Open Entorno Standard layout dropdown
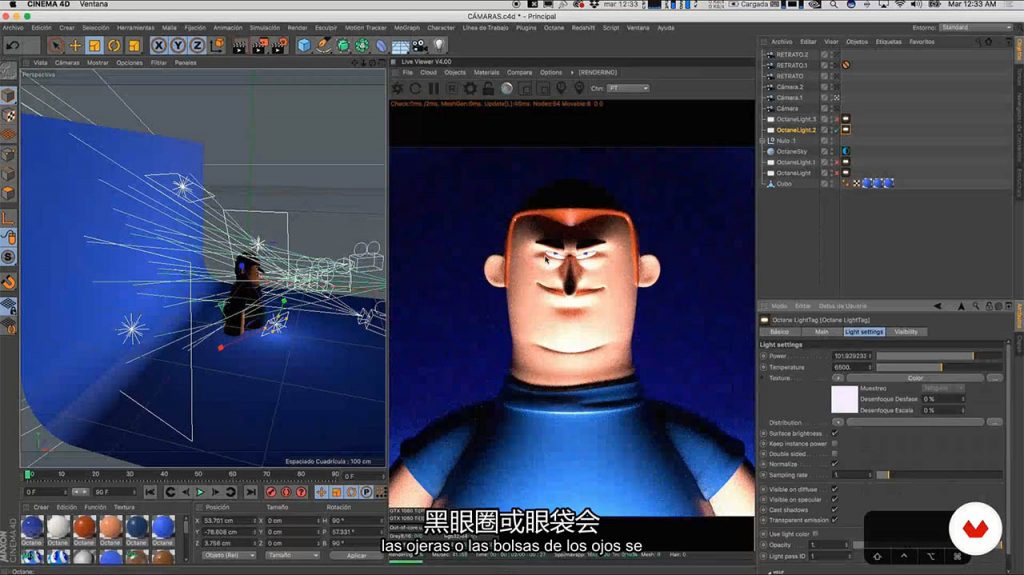1024x575 pixels. pyautogui.click(x=976, y=27)
